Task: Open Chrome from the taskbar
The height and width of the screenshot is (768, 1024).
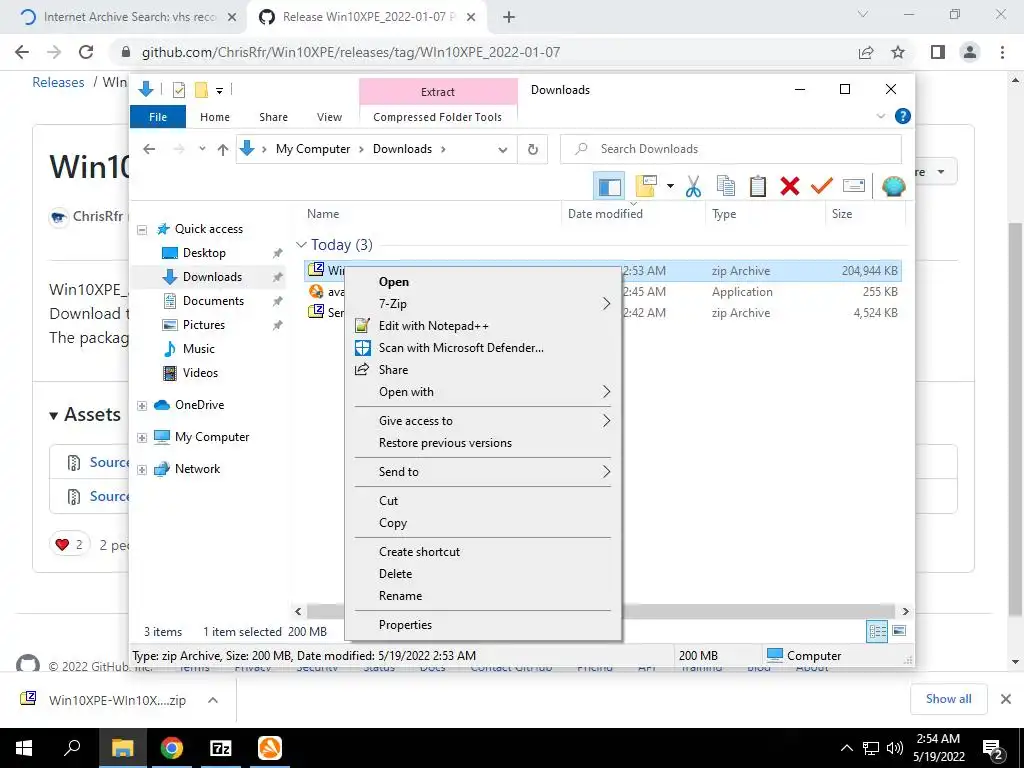Action: coord(172,748)
